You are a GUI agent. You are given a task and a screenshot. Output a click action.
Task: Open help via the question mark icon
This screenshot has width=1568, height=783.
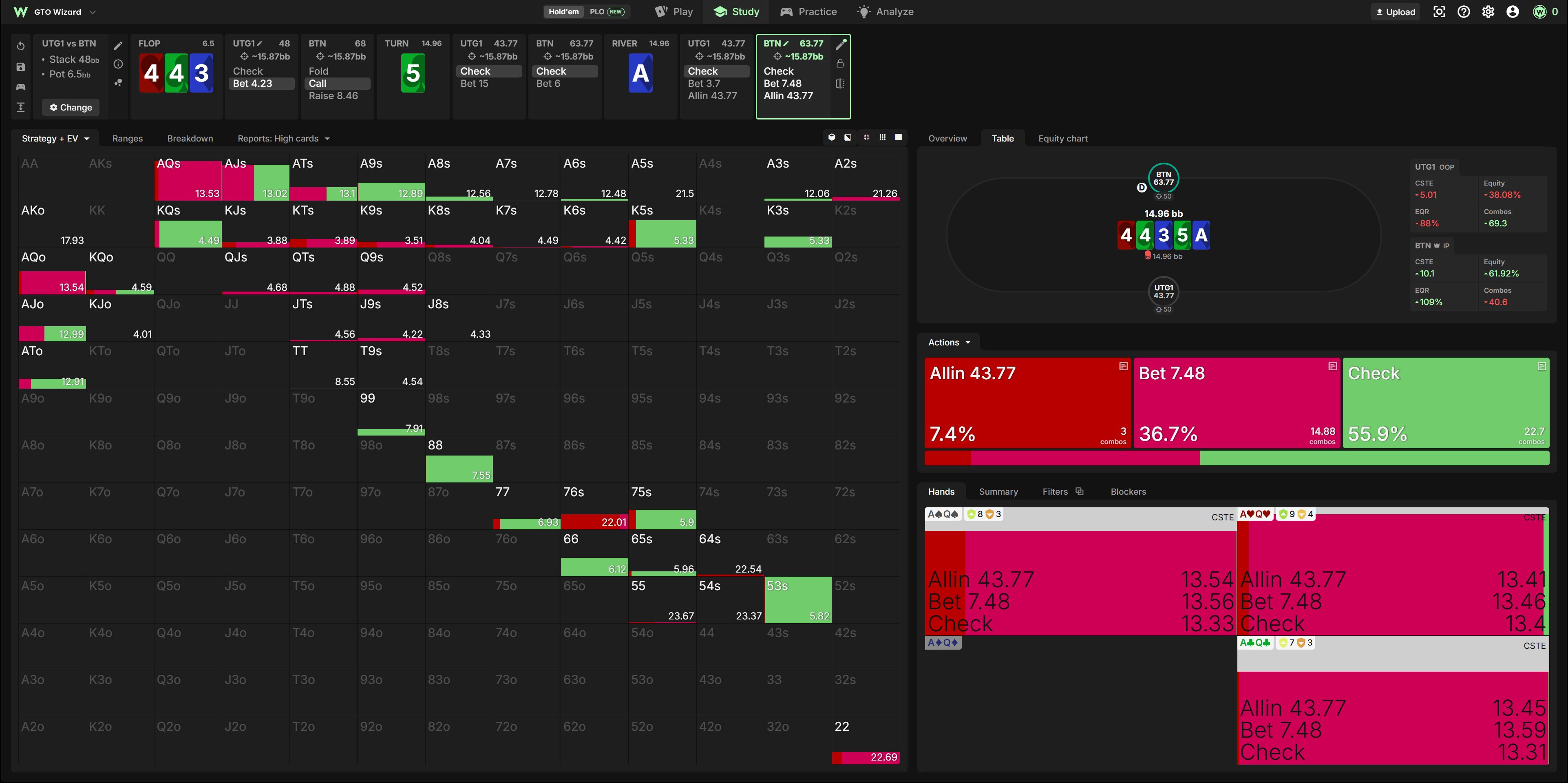click(x=1463, y=11)
